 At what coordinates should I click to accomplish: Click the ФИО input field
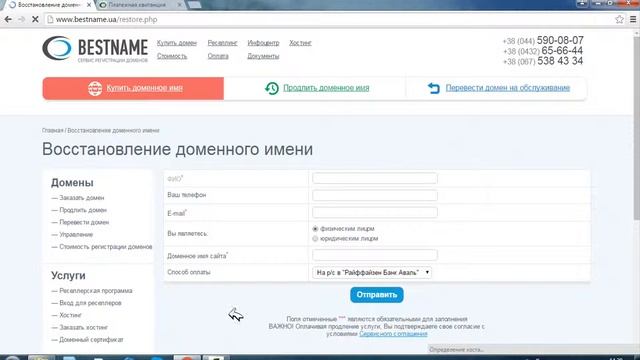coord(375,178)
